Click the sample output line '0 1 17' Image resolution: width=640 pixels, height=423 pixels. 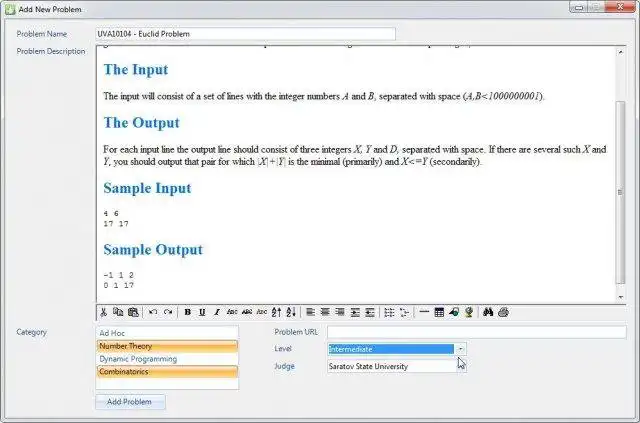[118, 285]
